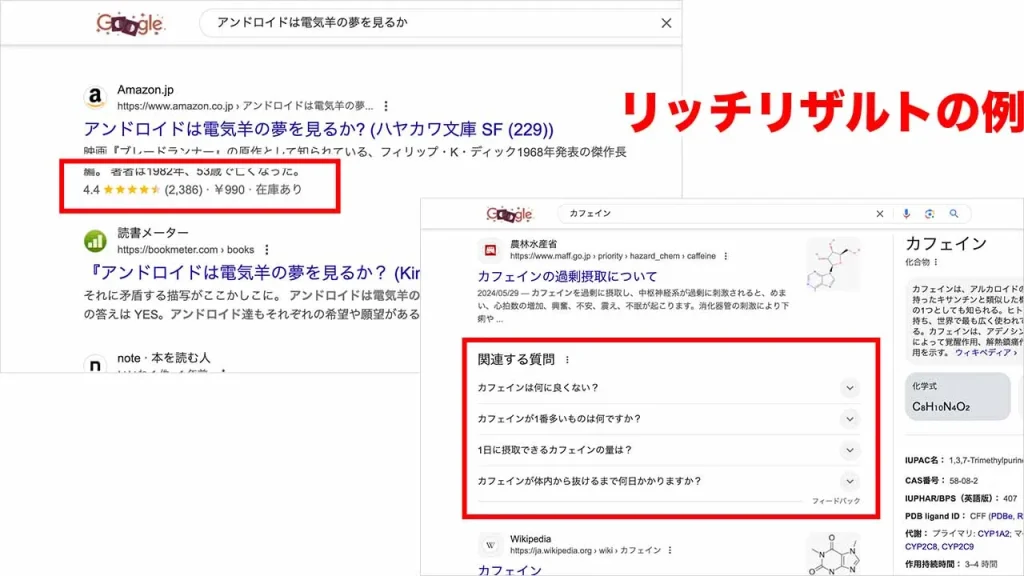The image size is (1024, 576).
Task: Click the microphone voice search icon
Action: (906, 214)
